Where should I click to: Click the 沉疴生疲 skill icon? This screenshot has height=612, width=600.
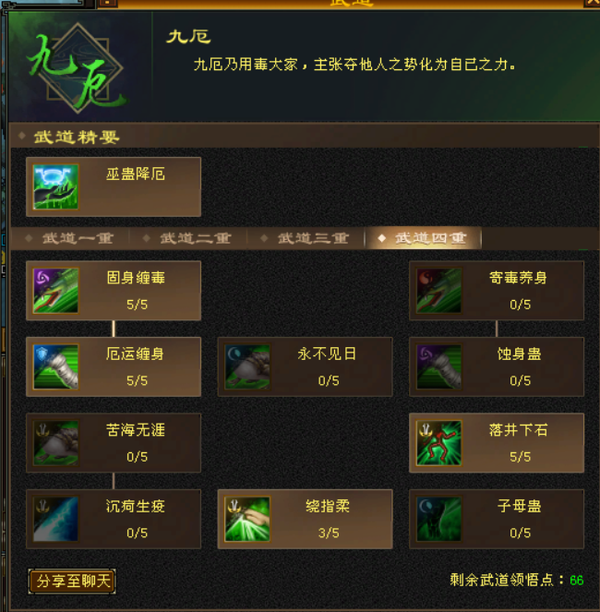(x=55, y=519)
